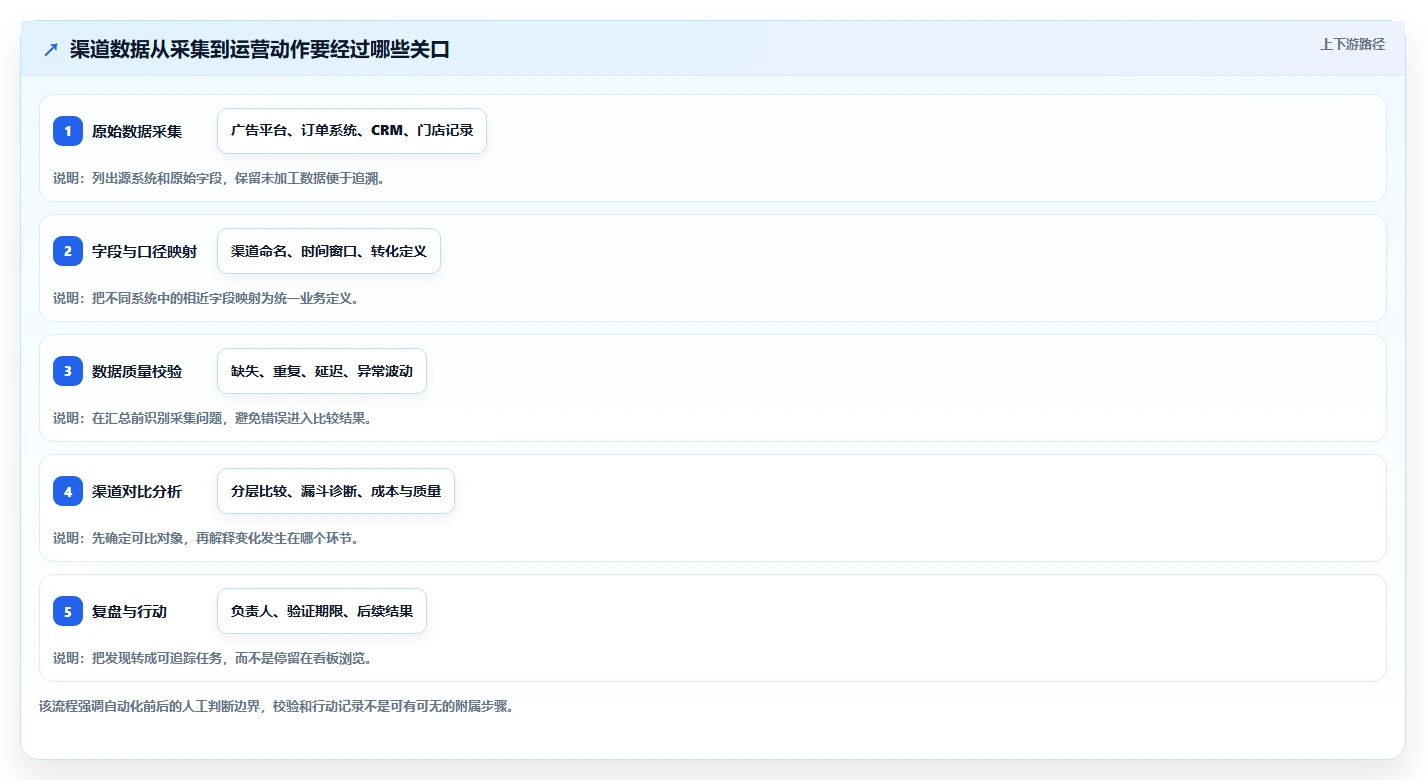Screen dimensions: 1426x780
Task: Click the 广告平台、订单系统、CRM、门店记录 chip
Action: pyautogui.click(x=352, y=131)
